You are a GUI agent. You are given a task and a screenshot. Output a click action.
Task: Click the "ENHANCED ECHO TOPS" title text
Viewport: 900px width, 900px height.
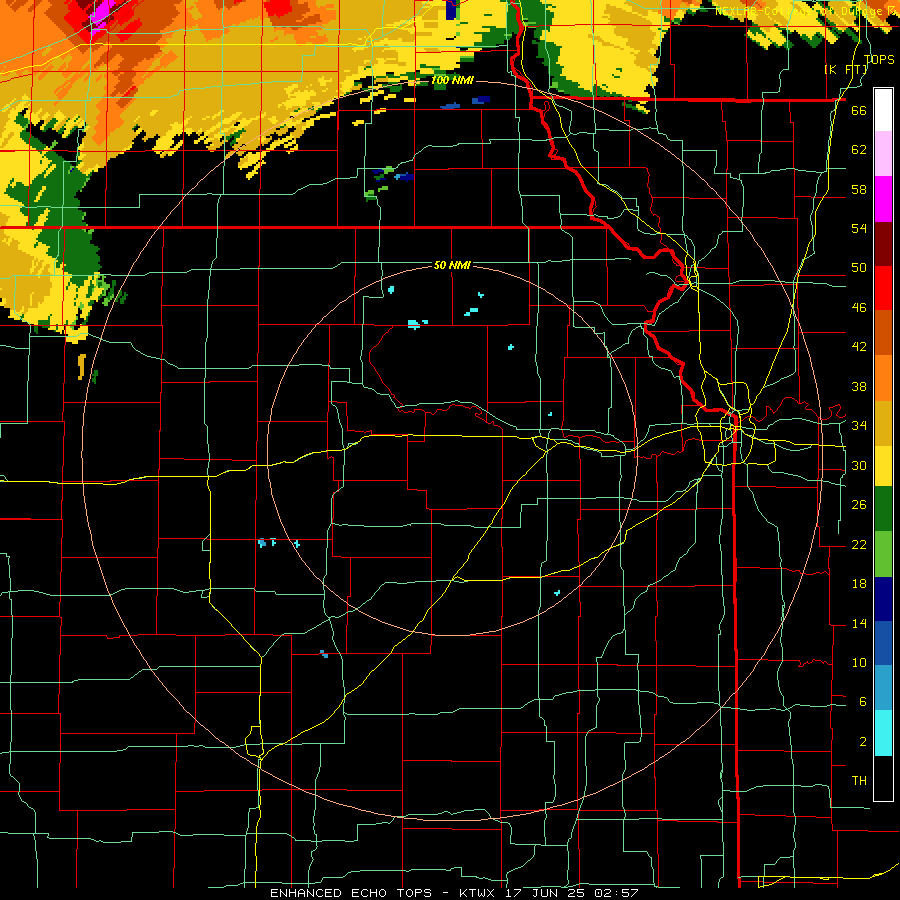click(x=351, y=893)
